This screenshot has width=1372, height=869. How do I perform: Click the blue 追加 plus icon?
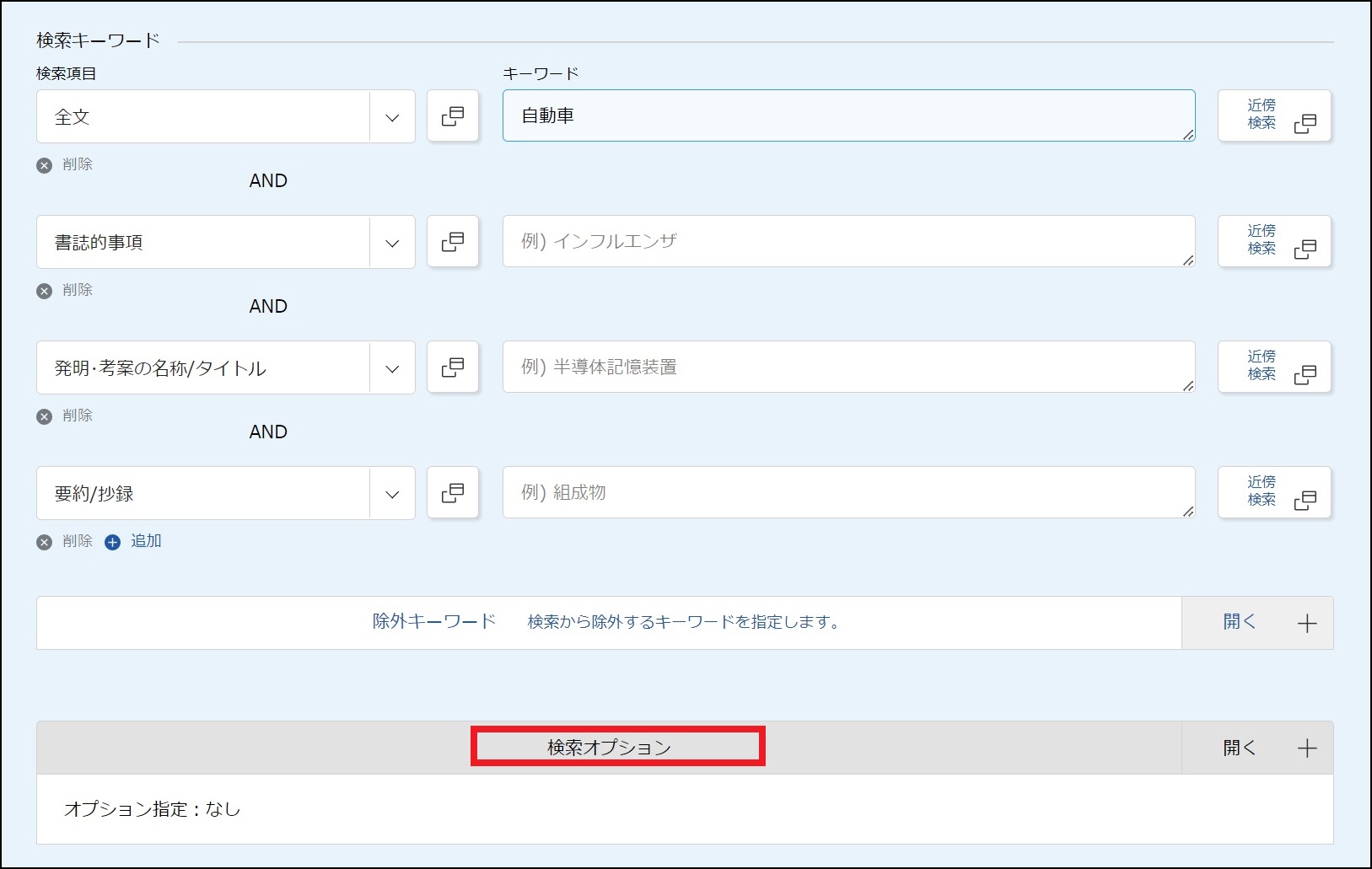112,542
